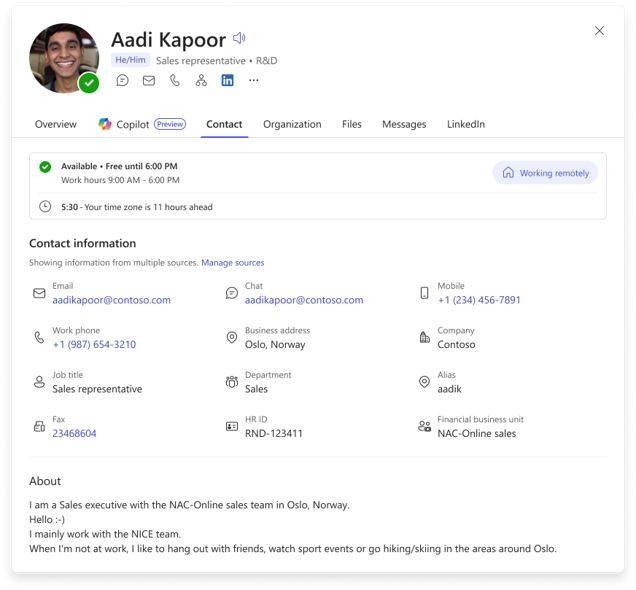The width and height of the screenshot is (636, 590).
Task: Send email via the header envelope icon
Action: [149, 81]
